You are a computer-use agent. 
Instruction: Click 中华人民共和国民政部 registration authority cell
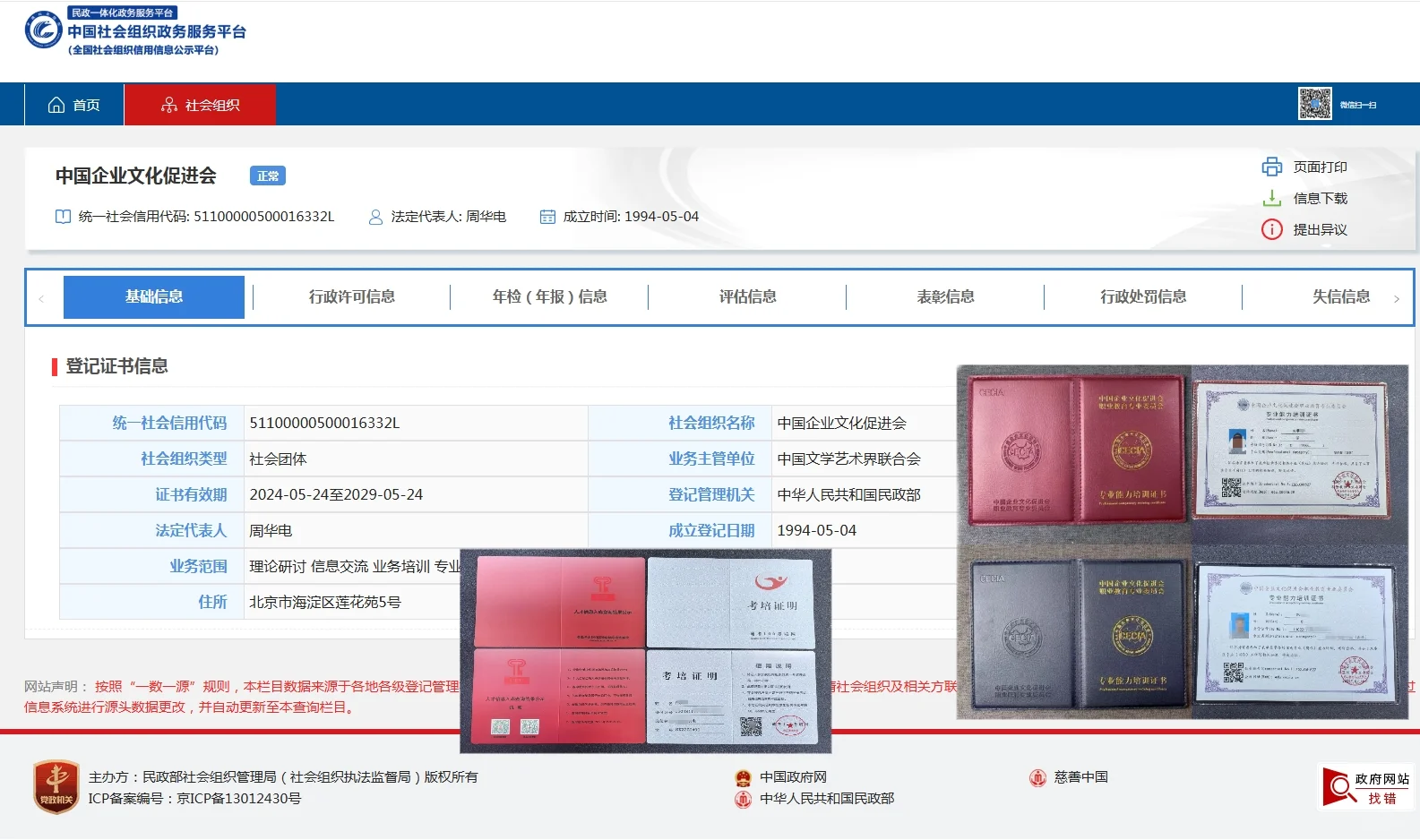tap(848, 494)
